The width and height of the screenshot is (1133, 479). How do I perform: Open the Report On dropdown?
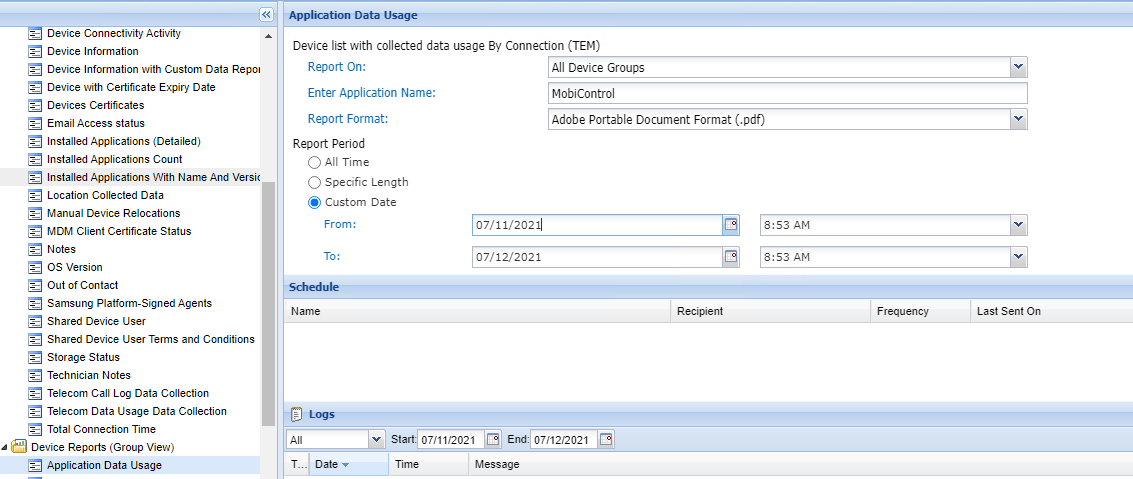1018,68
